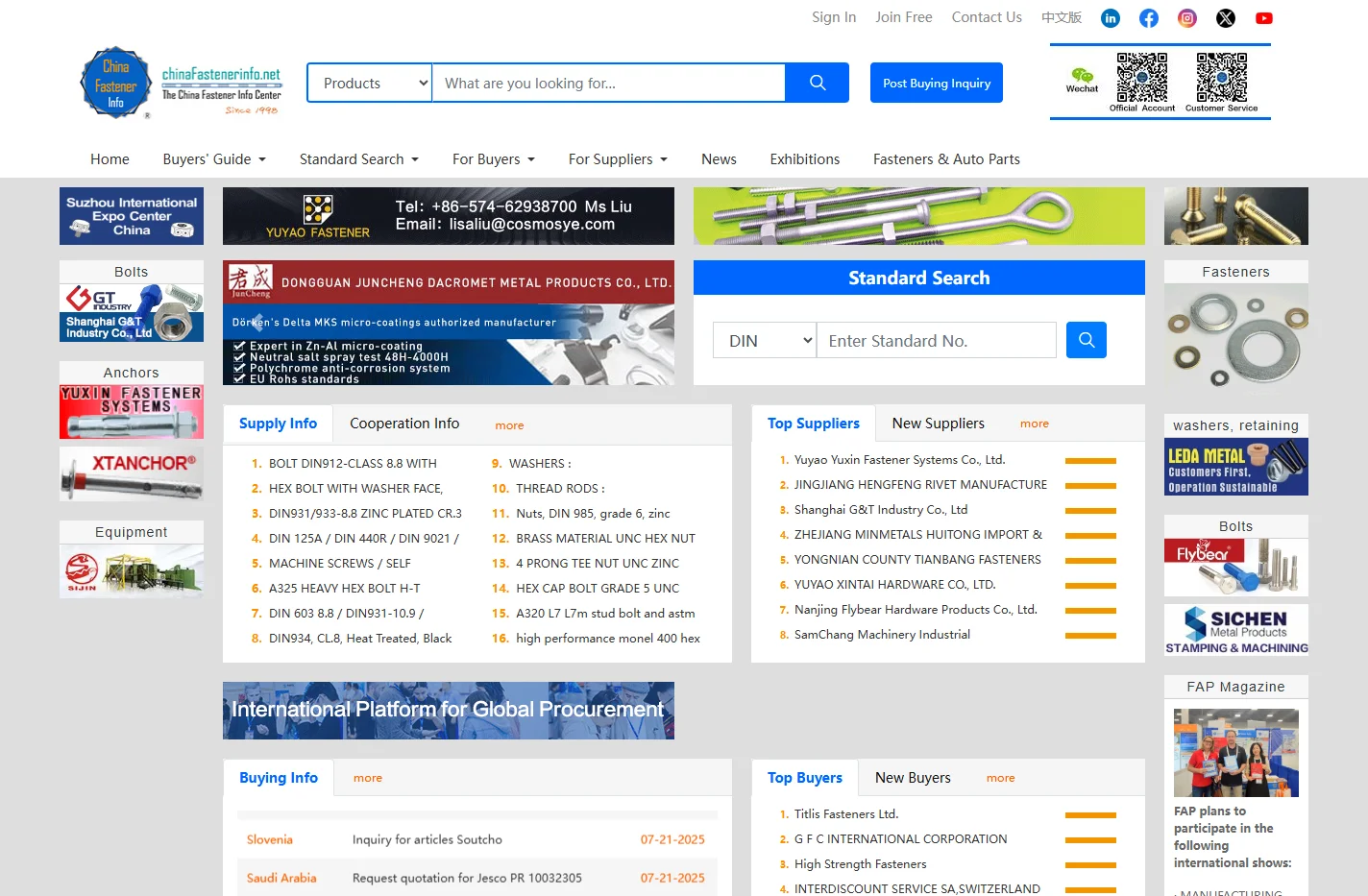
Task: Expand the Buyers' Guide menu
Action: (x=214, y=159)
